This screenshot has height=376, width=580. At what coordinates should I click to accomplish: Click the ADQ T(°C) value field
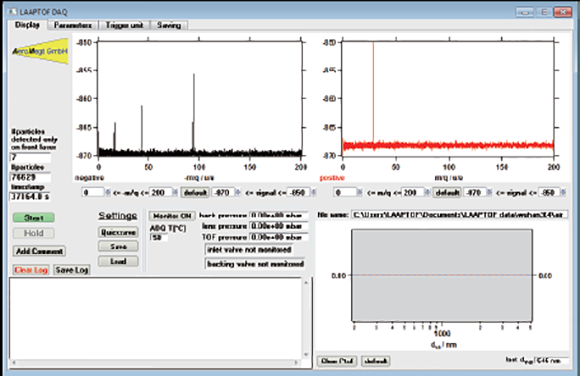coord(159,238)
